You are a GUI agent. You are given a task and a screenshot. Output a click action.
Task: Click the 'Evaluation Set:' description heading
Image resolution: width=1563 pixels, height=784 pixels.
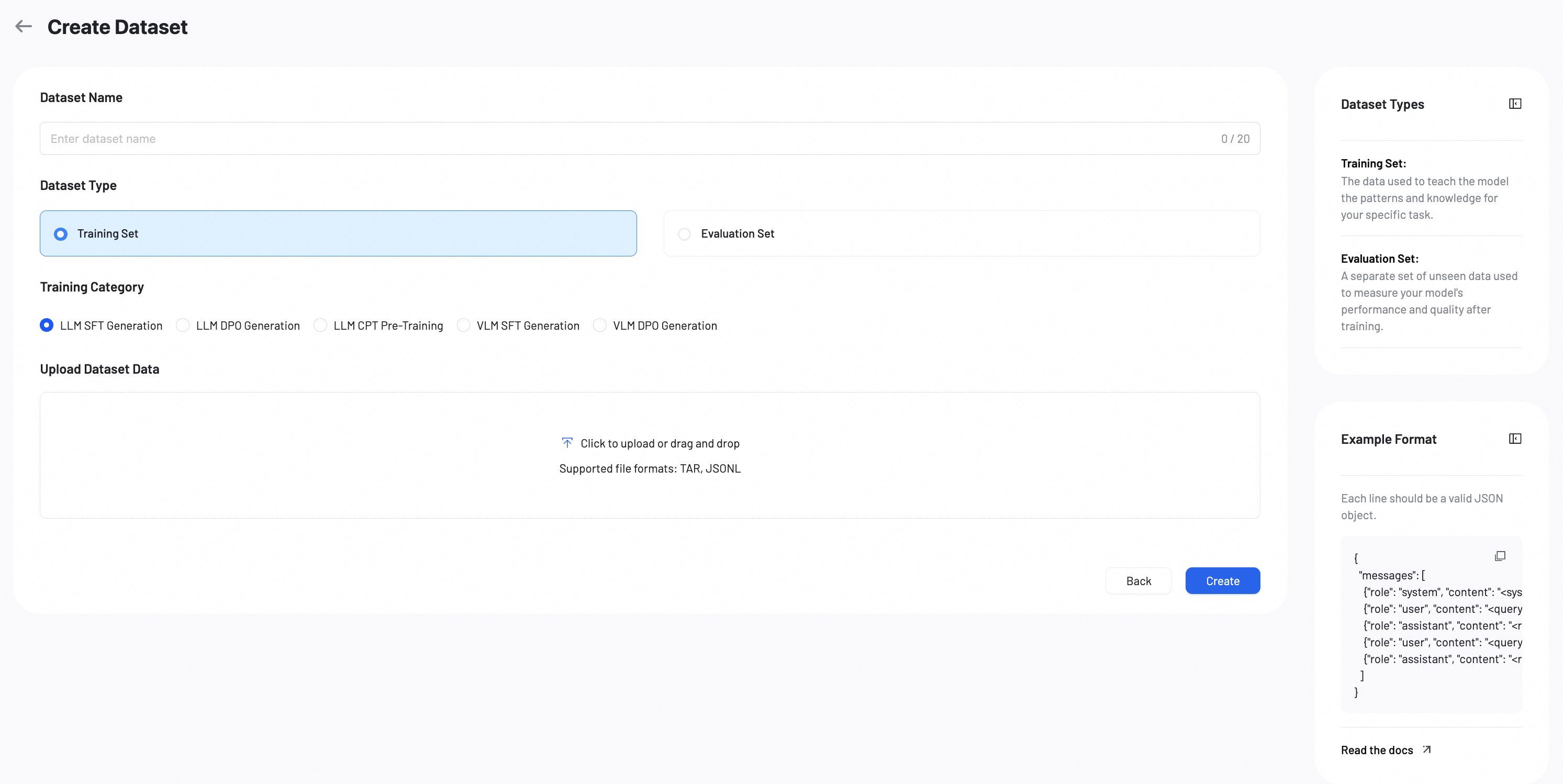tap(1379, 259)
